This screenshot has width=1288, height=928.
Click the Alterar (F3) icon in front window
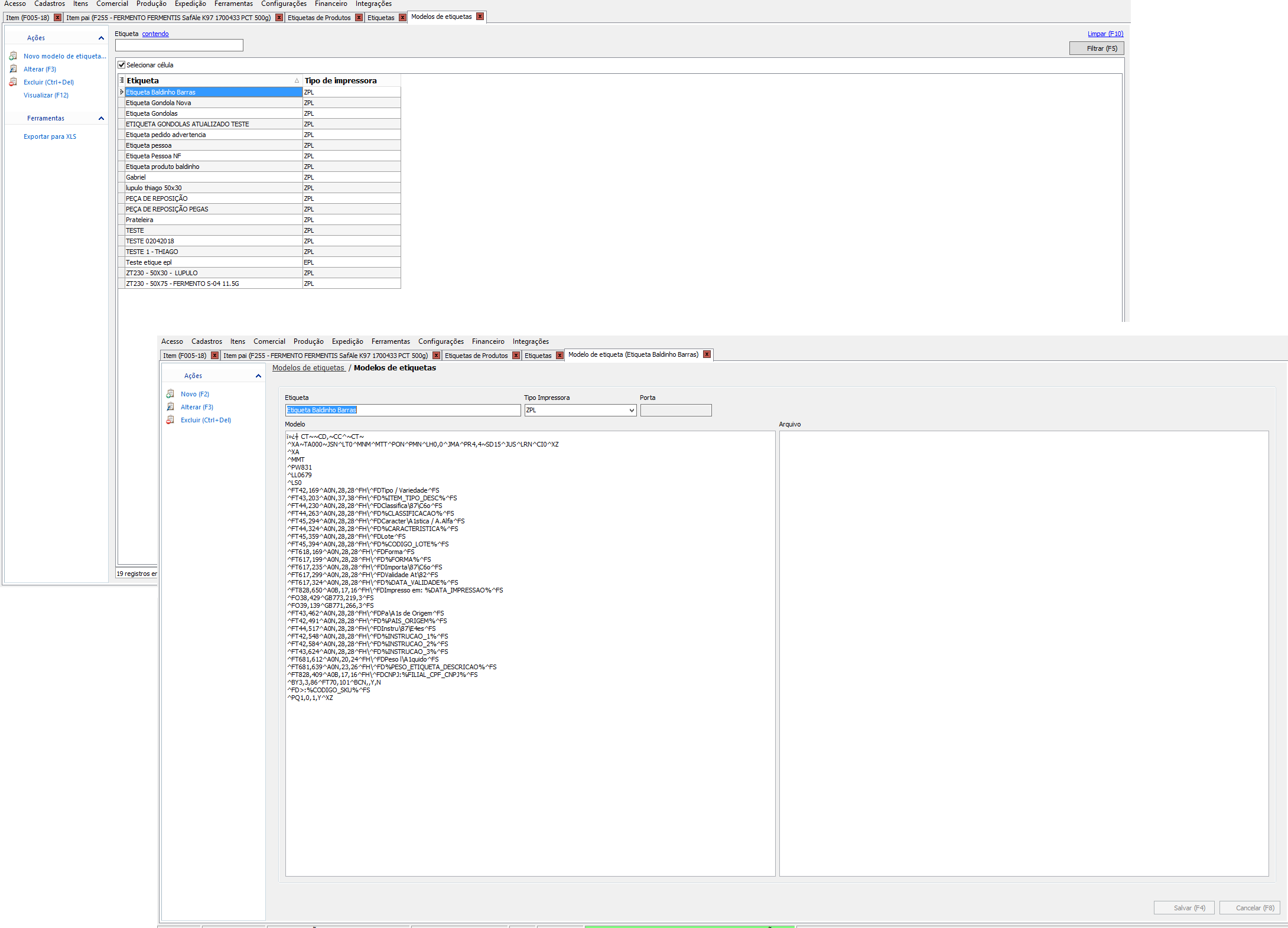170,407
